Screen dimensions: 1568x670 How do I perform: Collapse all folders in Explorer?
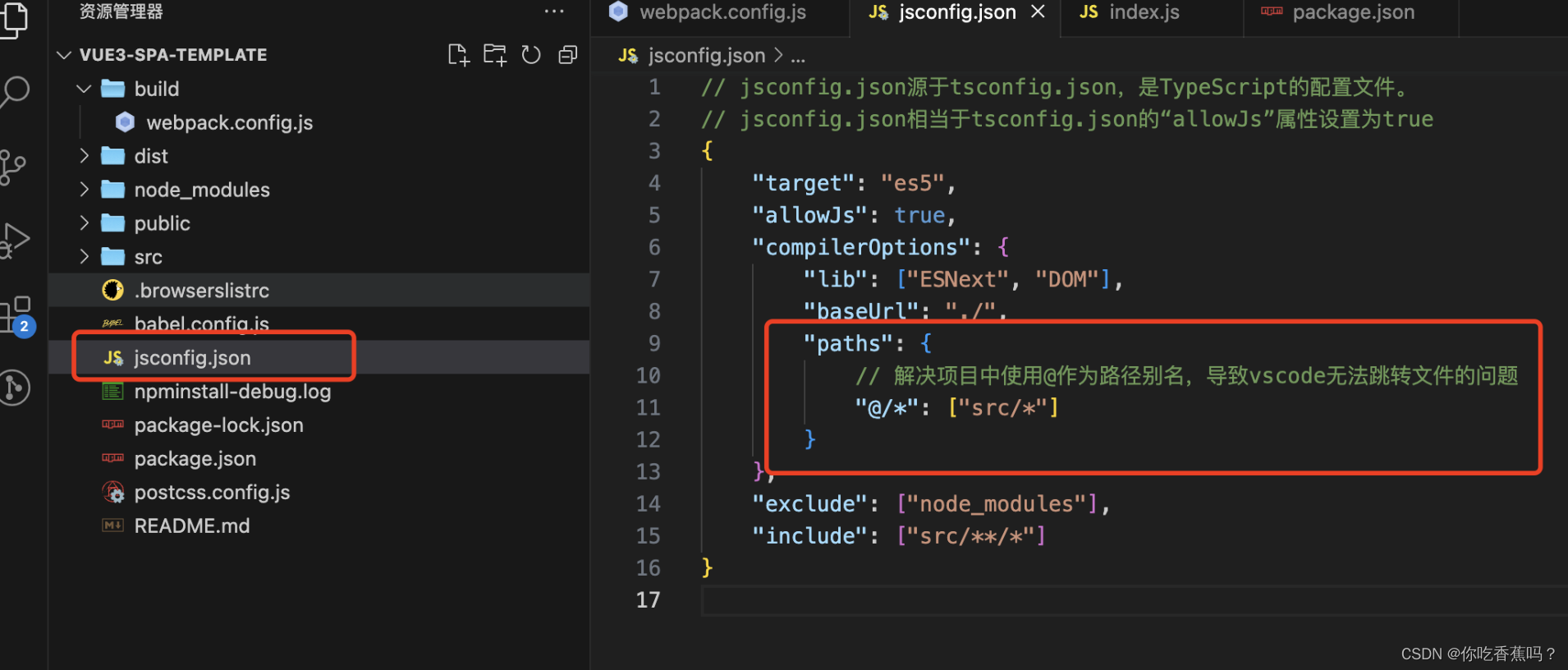point(567,55)
